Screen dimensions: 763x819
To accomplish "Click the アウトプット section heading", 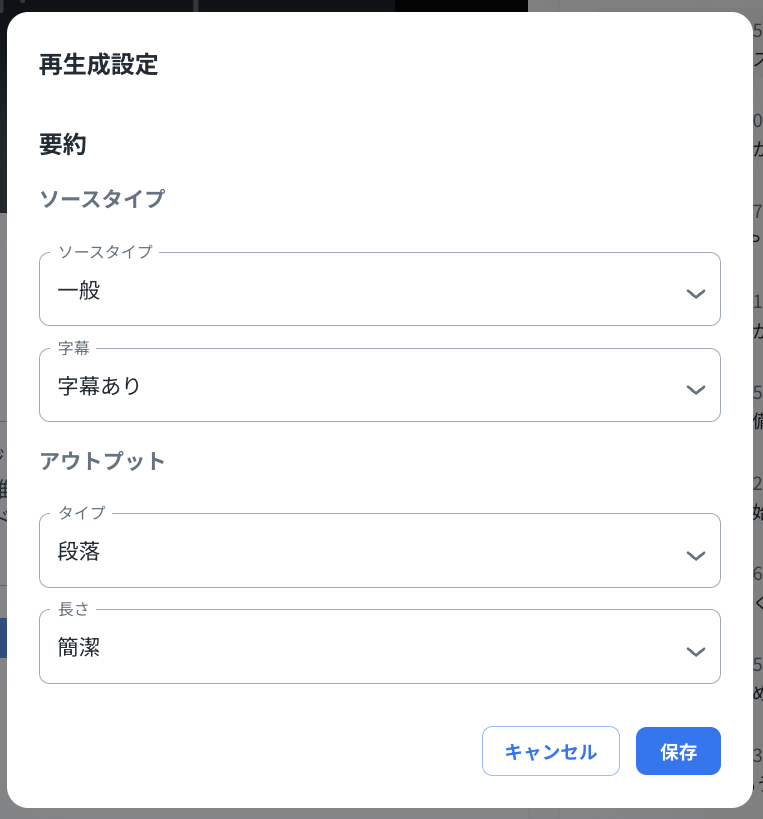I will click(101, 461).
